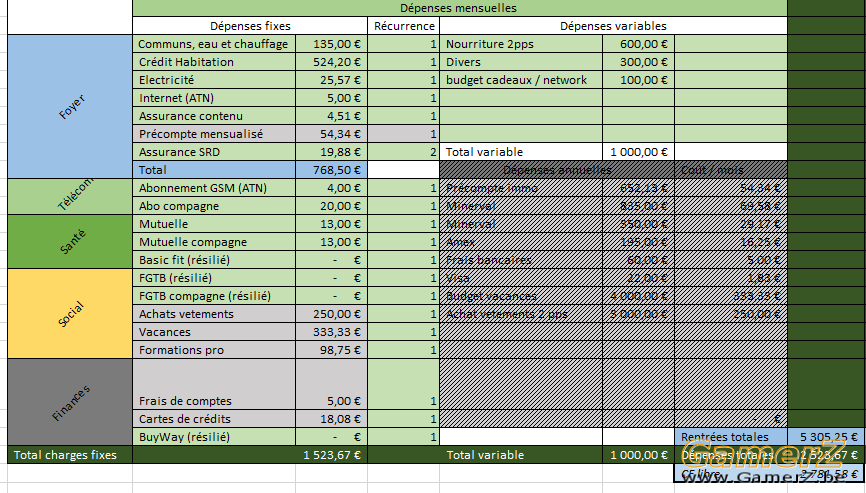This screenshot has width=866, height=493.
Task: Select the 250,00 € fixed expense cell
Action: coord(331,314)
